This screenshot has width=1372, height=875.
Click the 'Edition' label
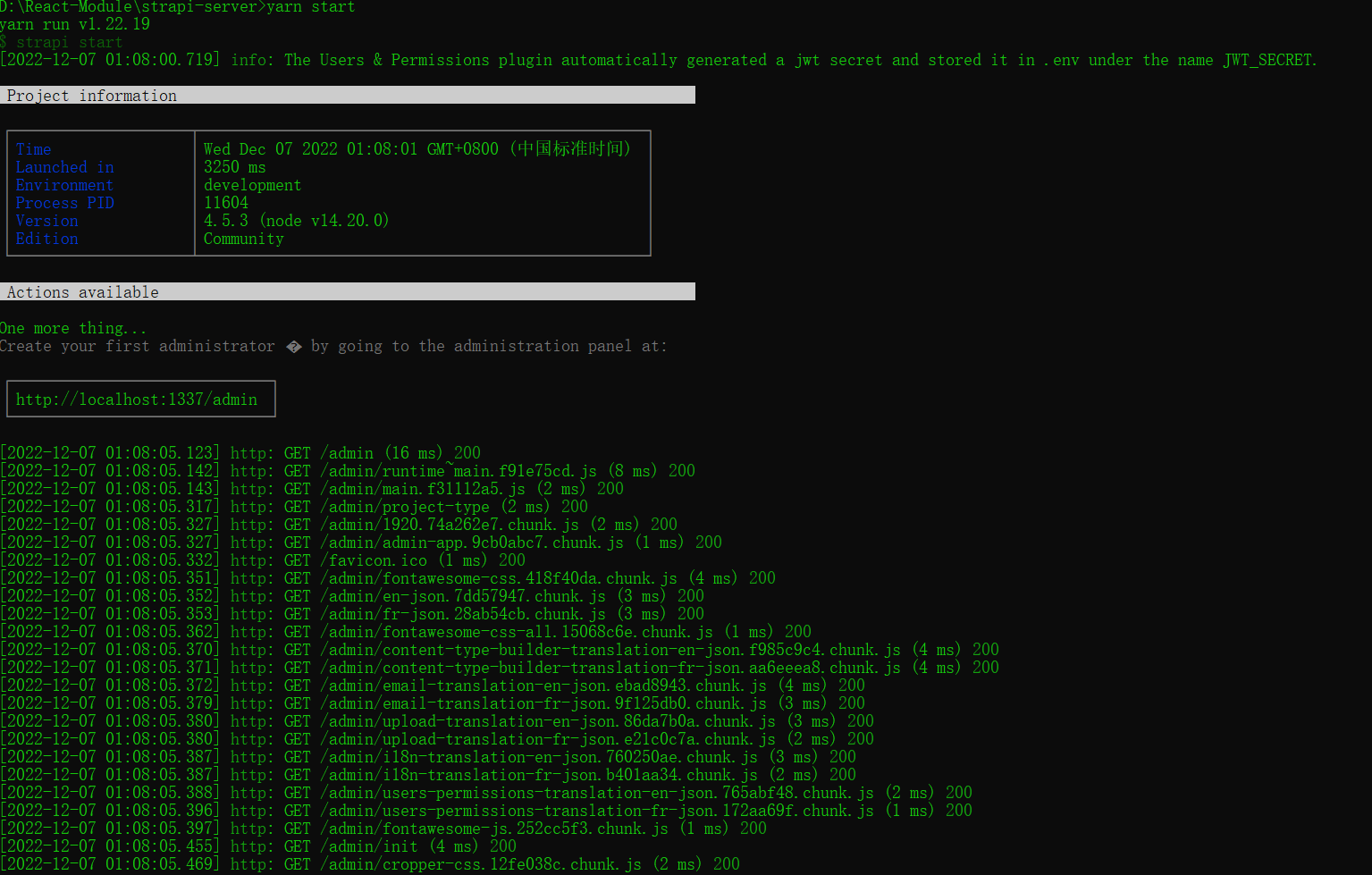click(x=46, y=239)
